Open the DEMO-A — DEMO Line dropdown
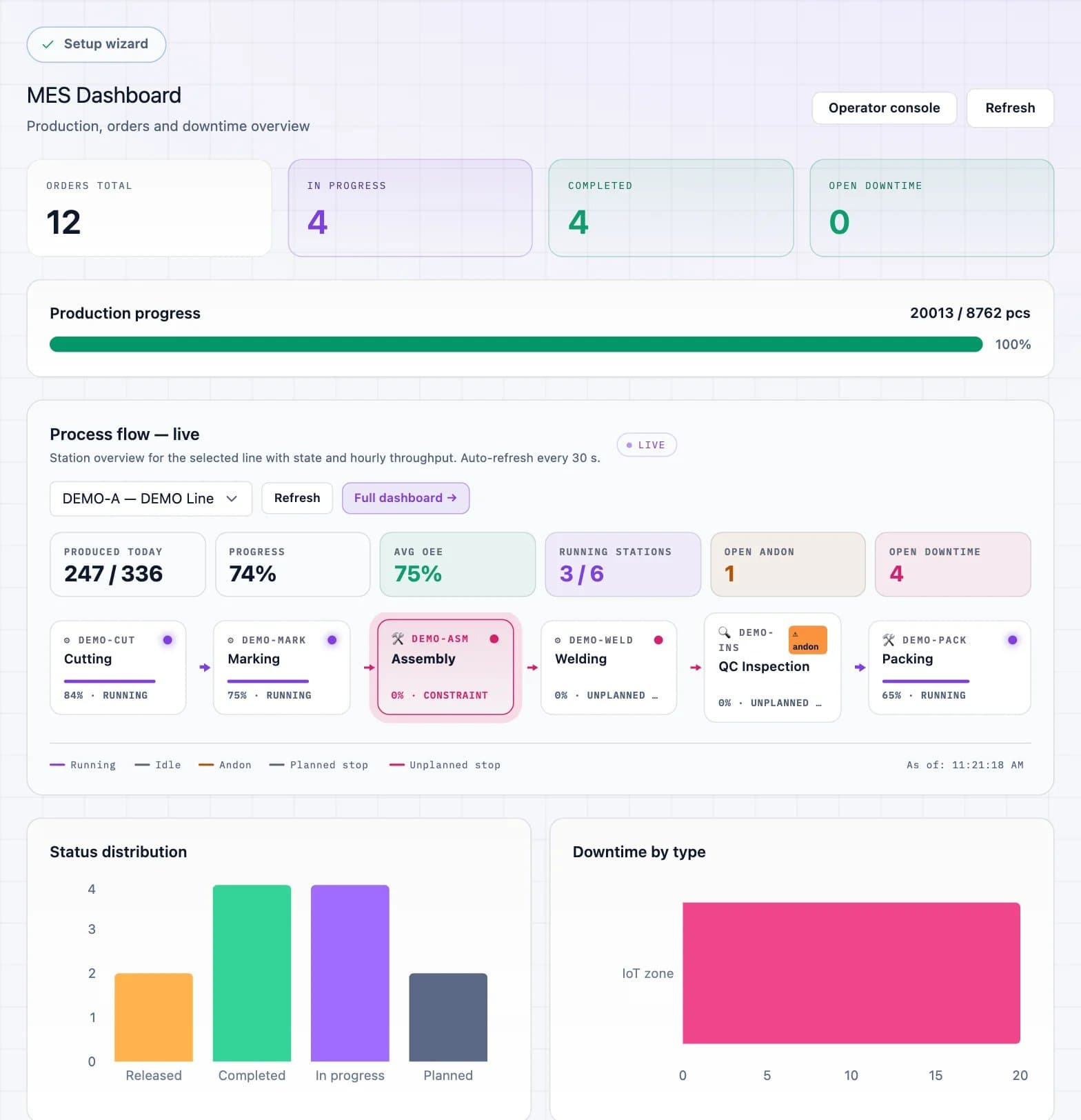 (150, 499)
